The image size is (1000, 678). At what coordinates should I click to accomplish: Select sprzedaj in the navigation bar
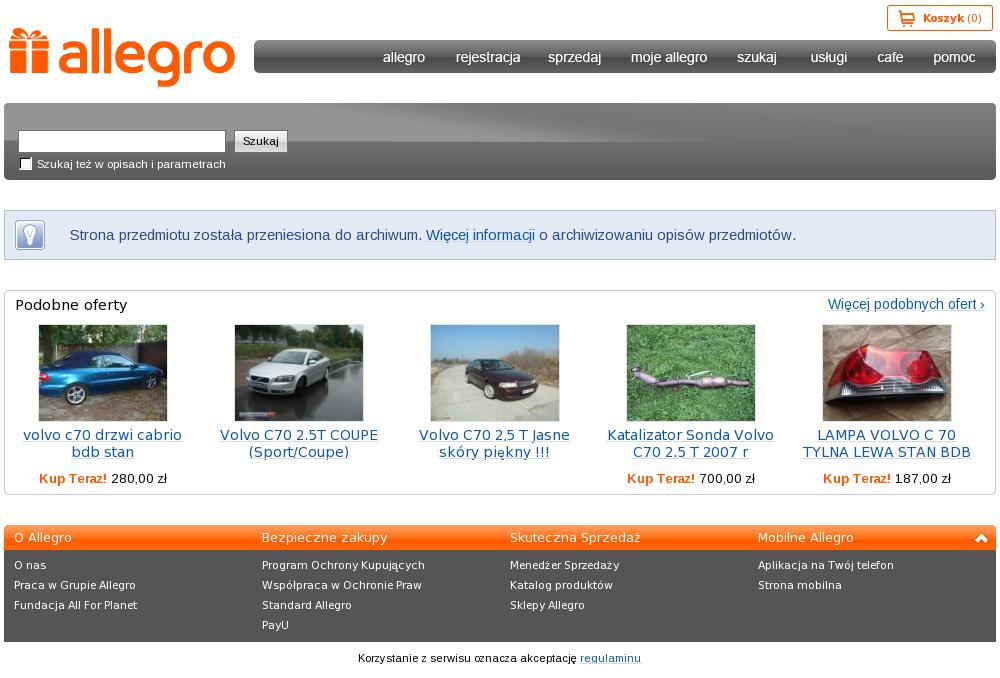[x=574, y=57]
